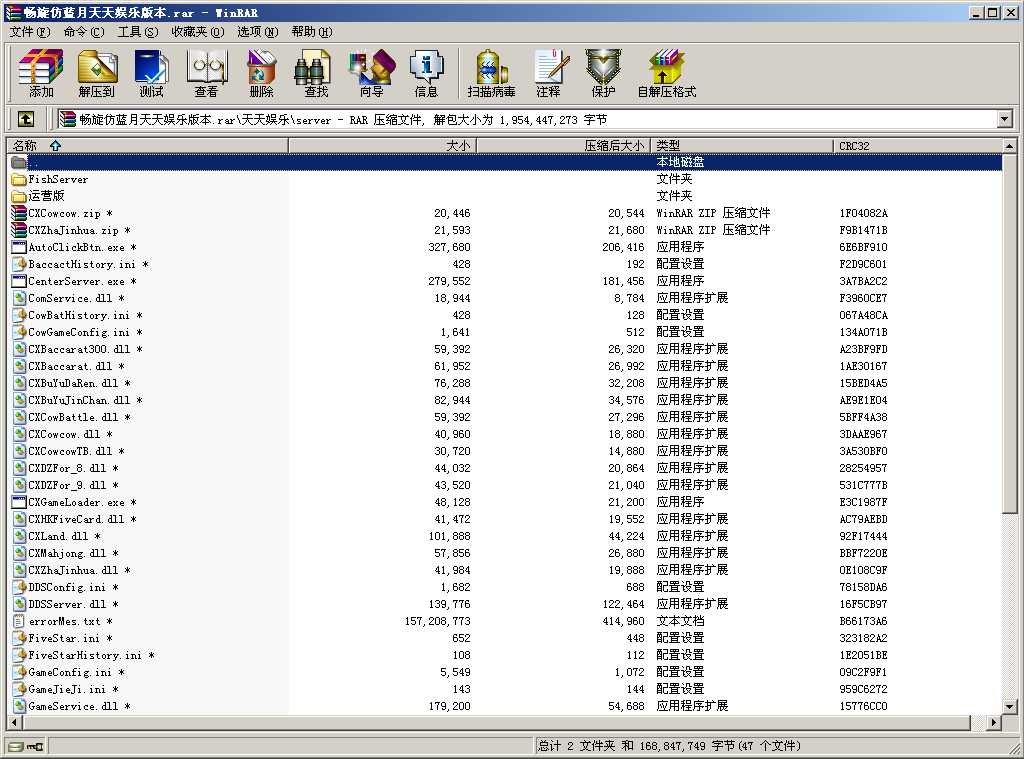Click the SFX (自解压格式) toolbar icon

tap(667, 73)
